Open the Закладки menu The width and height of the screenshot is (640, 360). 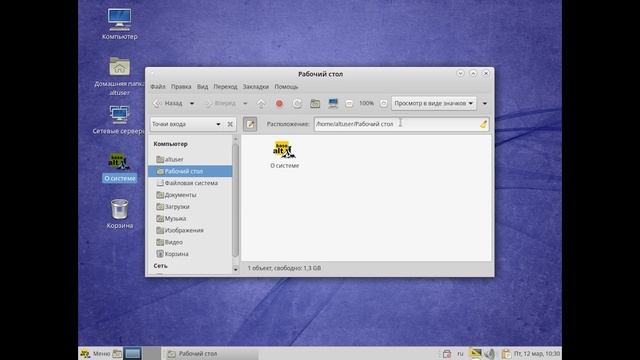256,87
